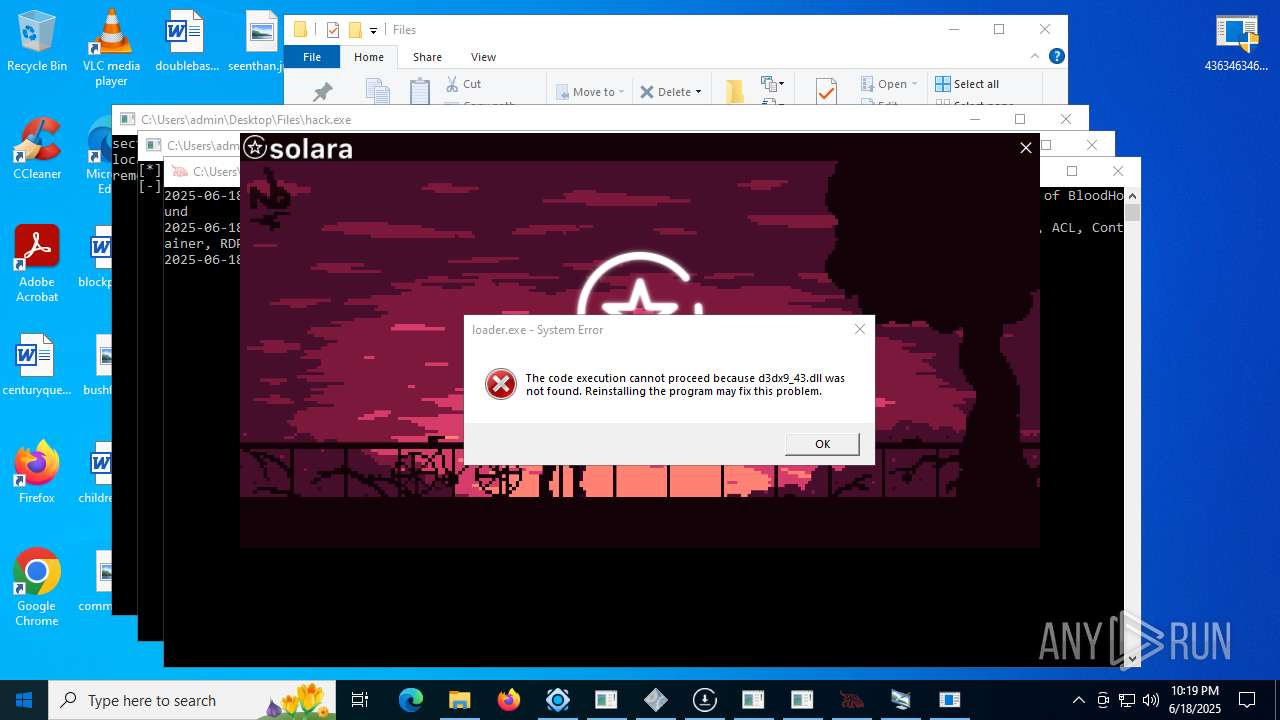Image resolution: width=1280 pixels, height=720 pixels.
Task: Open the VLC media player shortcut
Action: click(x=111, y=47)
